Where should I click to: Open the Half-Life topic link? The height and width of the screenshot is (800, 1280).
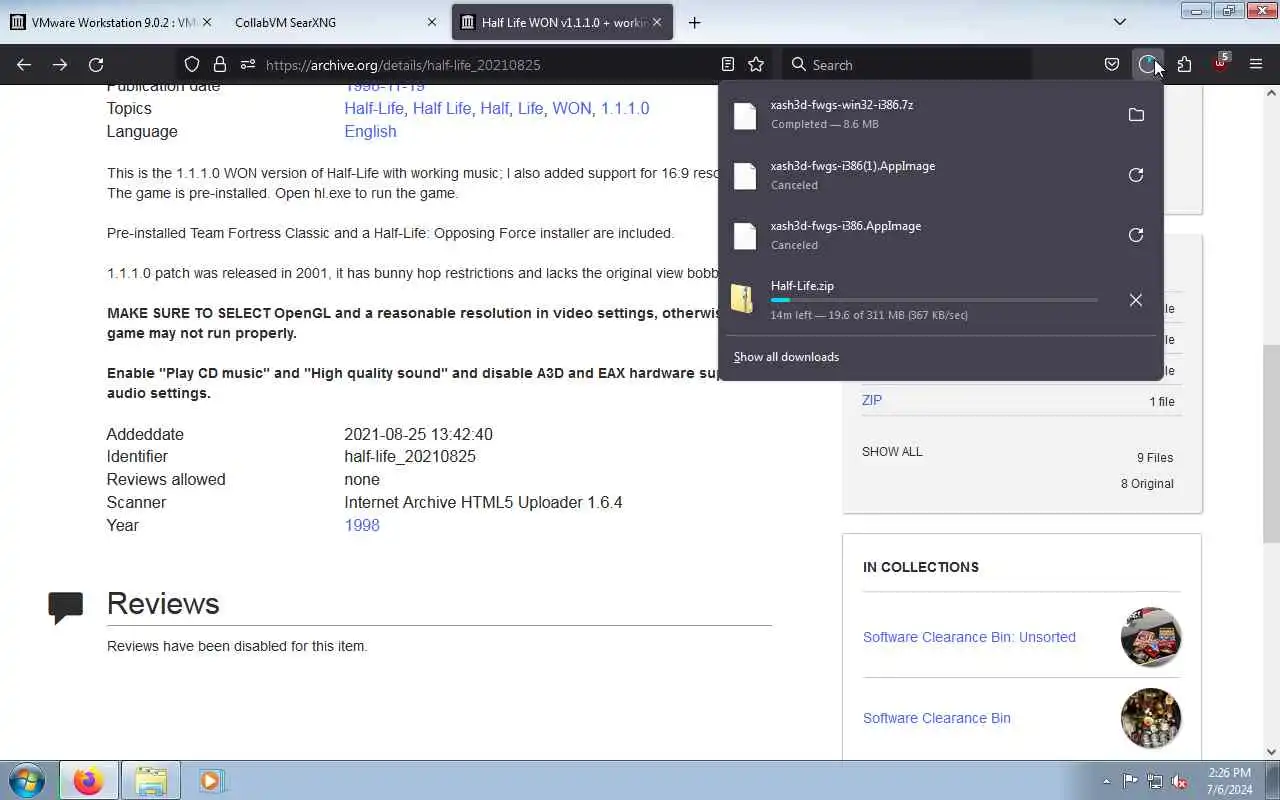click(x=374, y=108)
